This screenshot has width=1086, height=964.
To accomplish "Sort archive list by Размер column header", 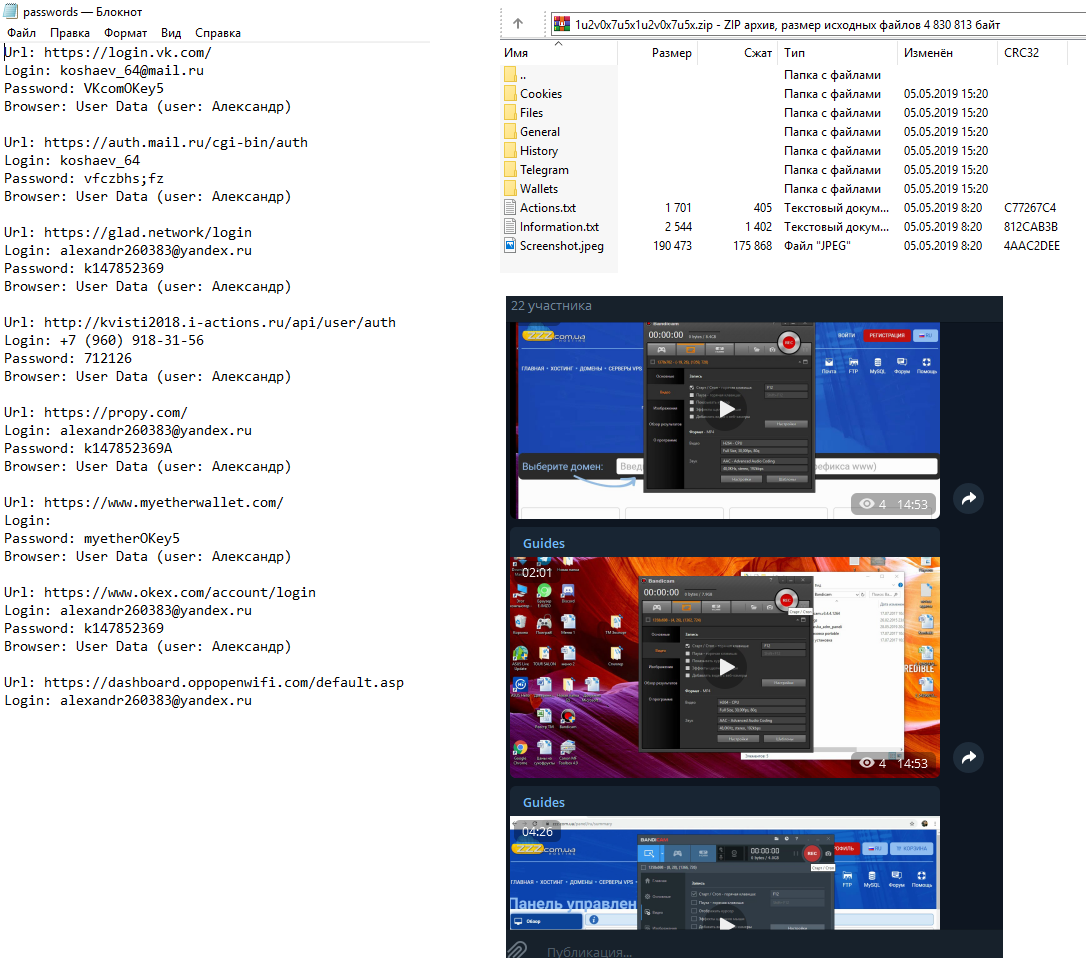I will tap(671, 53).
